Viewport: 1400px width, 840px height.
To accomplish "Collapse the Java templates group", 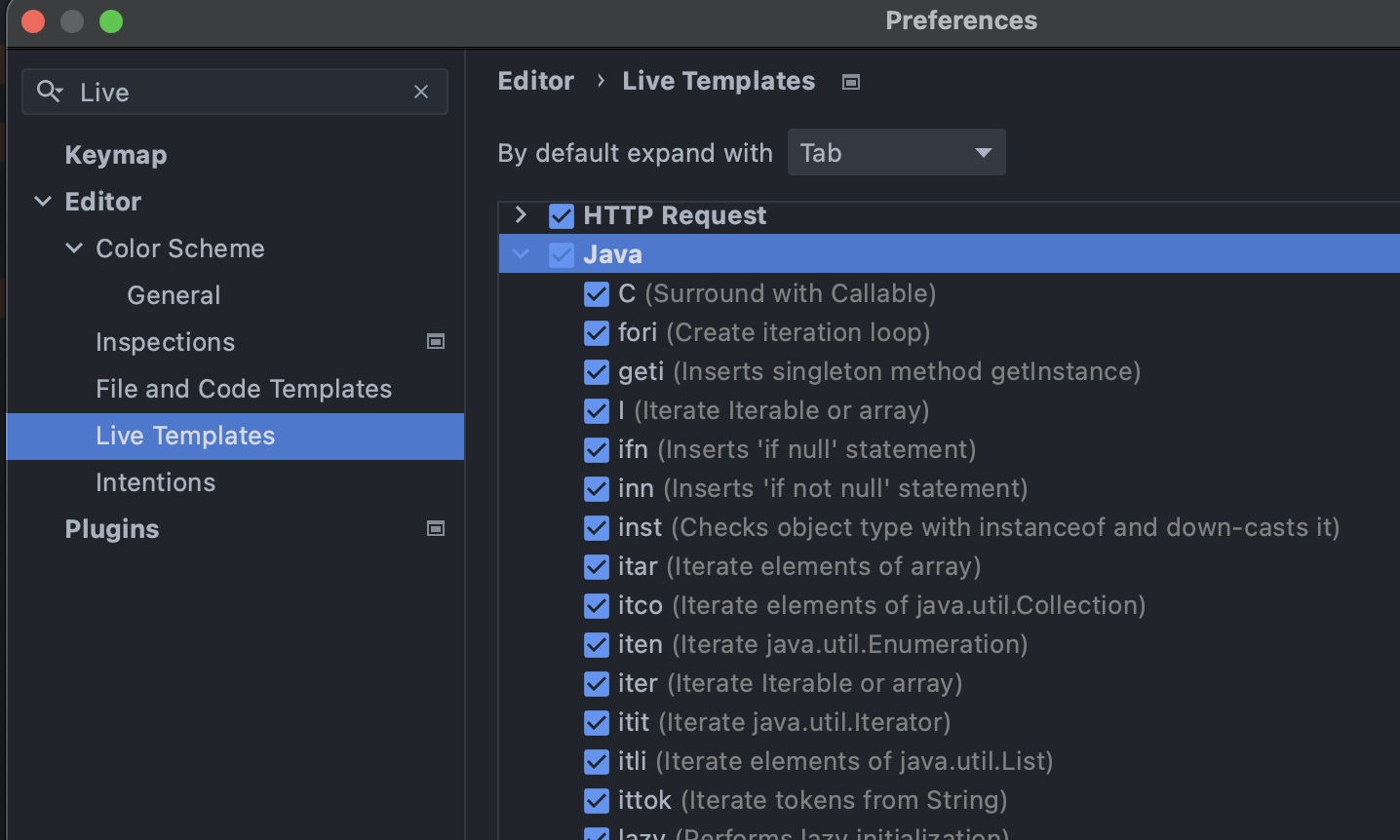I will [x=521, y=255].
